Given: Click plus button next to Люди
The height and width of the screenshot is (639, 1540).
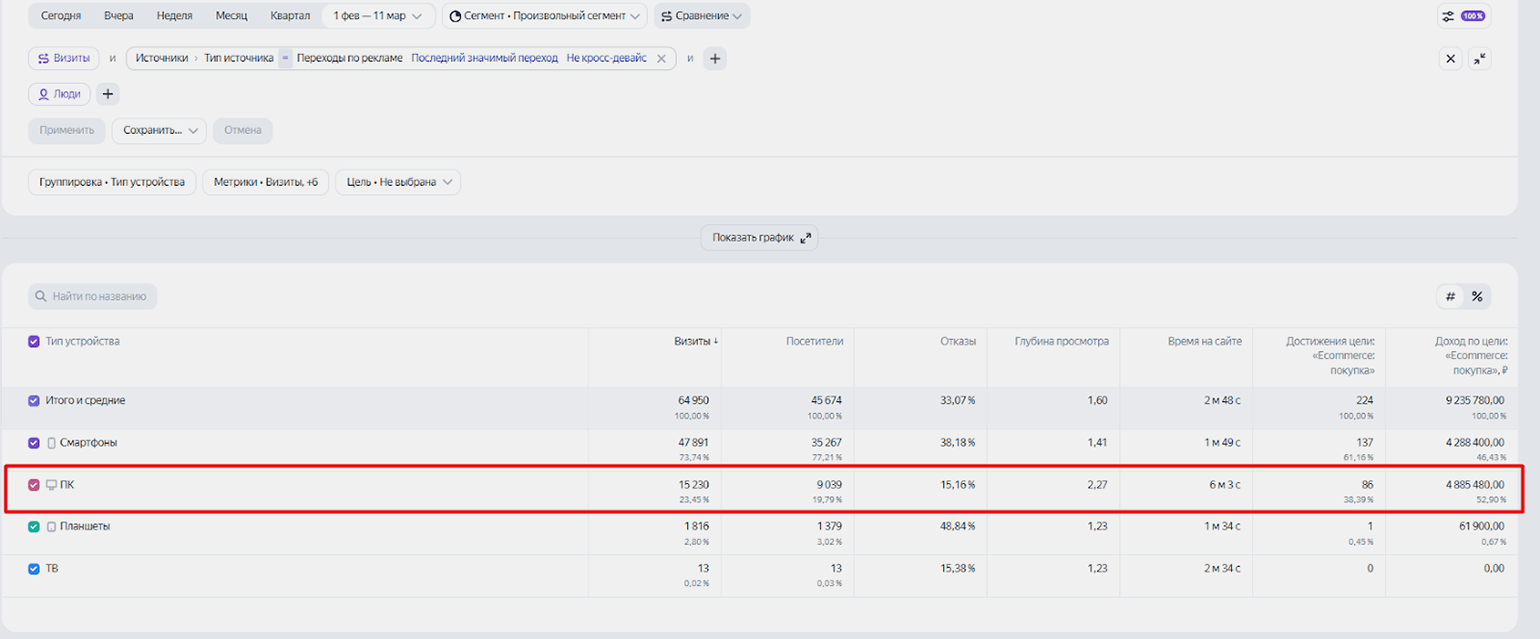Looking at the screenshot, I should [x=108, y=94].
